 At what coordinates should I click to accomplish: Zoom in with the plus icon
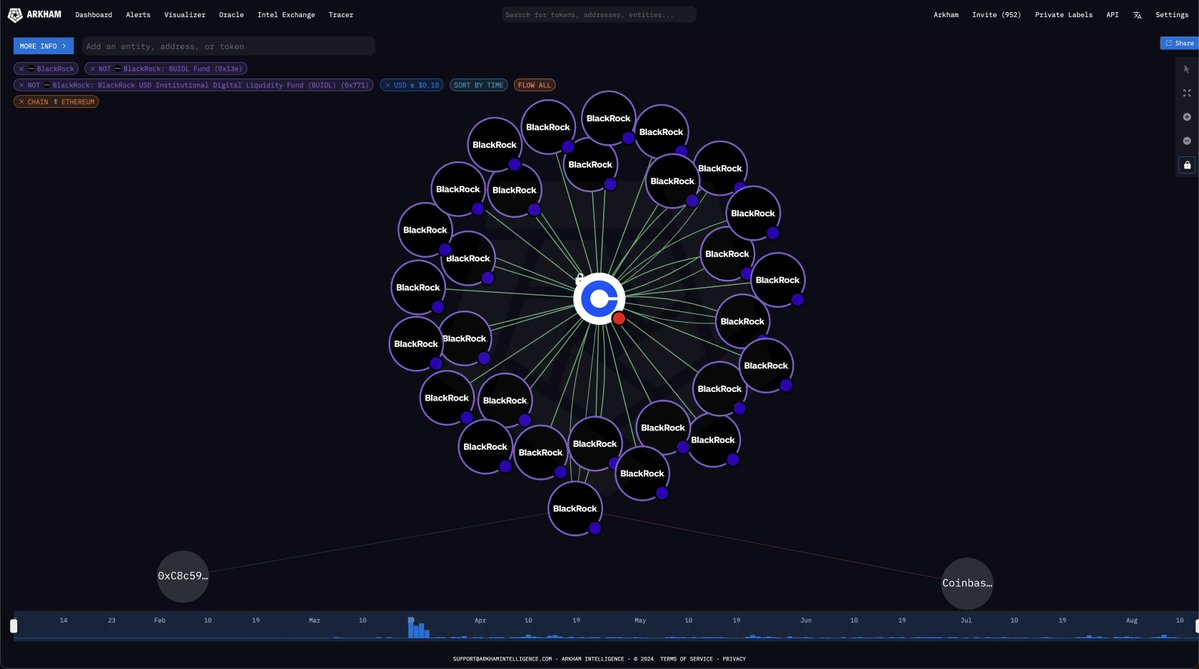(x=1187, y=117)
